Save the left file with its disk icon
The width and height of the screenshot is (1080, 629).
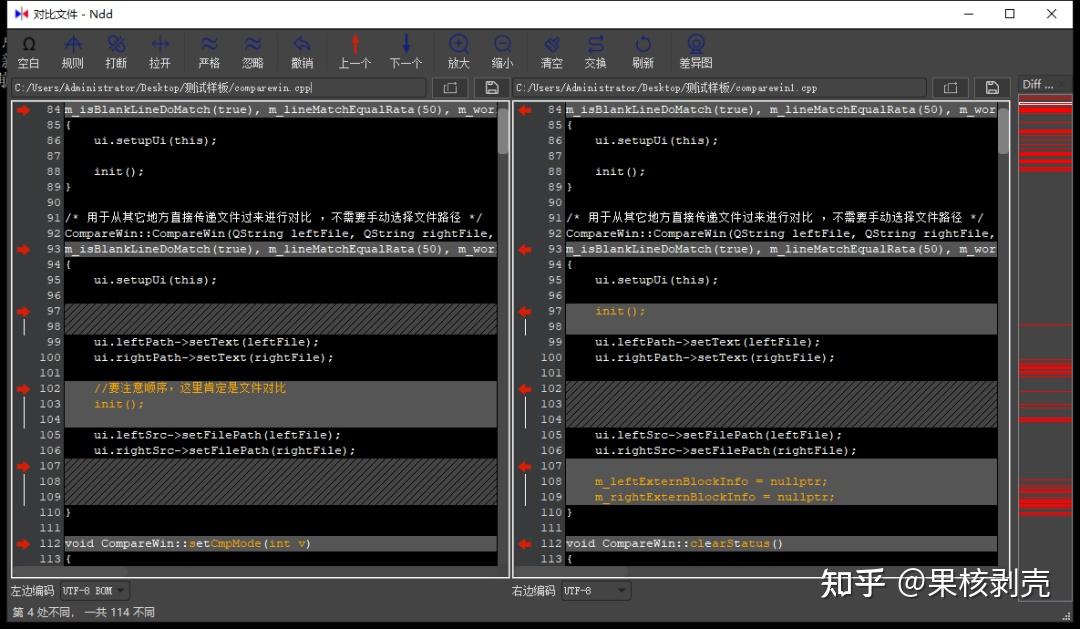[491, 87]
